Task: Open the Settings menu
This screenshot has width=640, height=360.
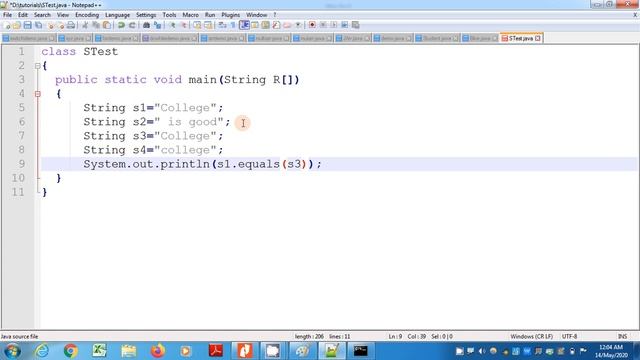Action: pyautogui.click(x=146, y=15)
